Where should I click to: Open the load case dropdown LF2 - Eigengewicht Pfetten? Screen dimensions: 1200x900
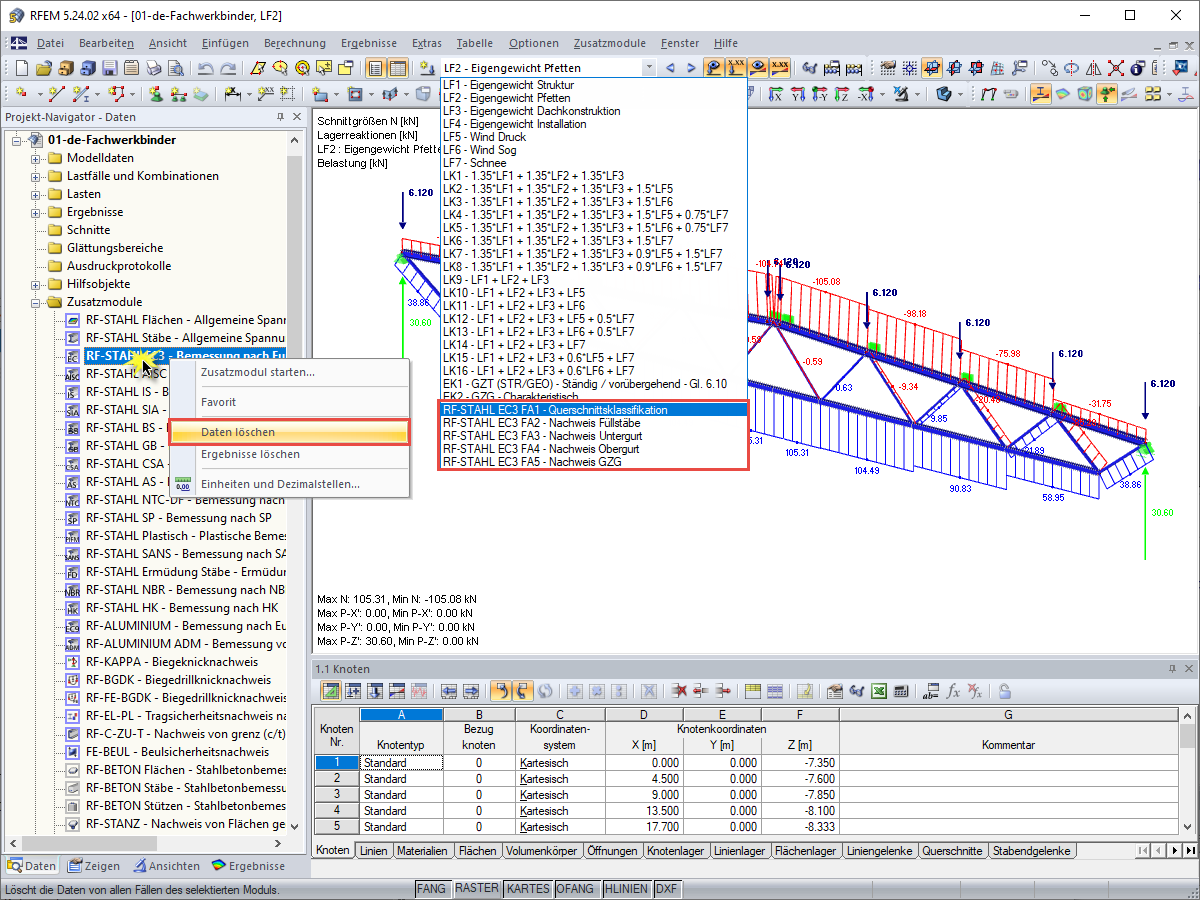tap(649, 68)
